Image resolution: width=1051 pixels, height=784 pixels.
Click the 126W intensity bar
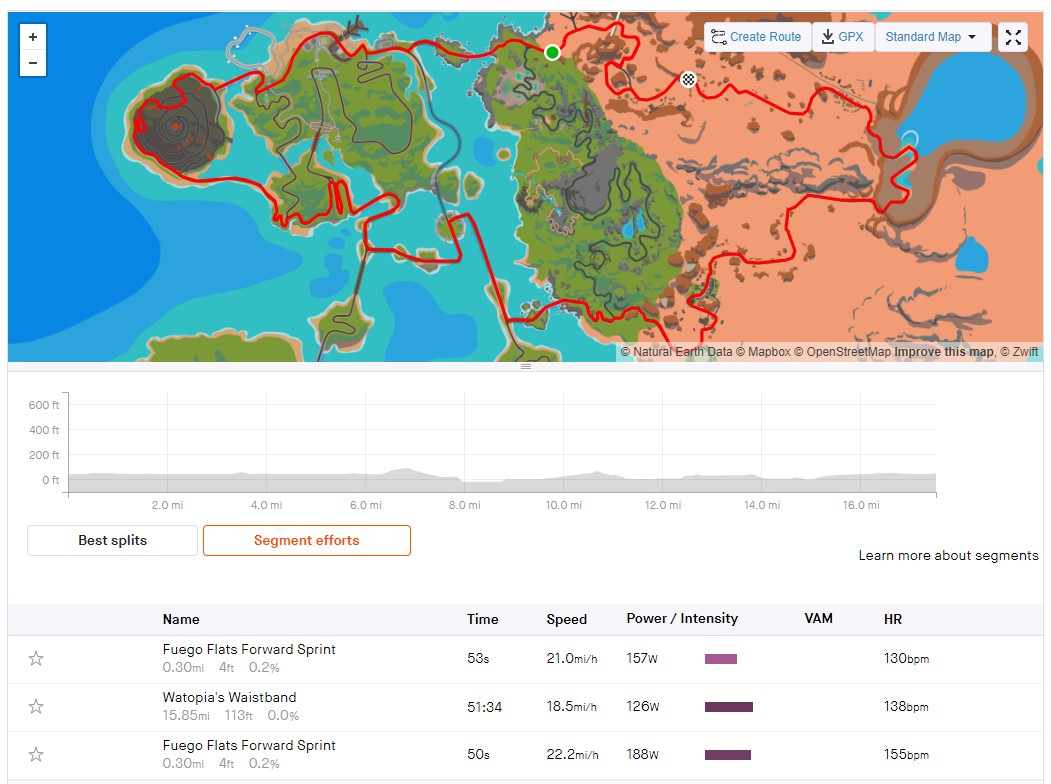click(x=729, y=707)
